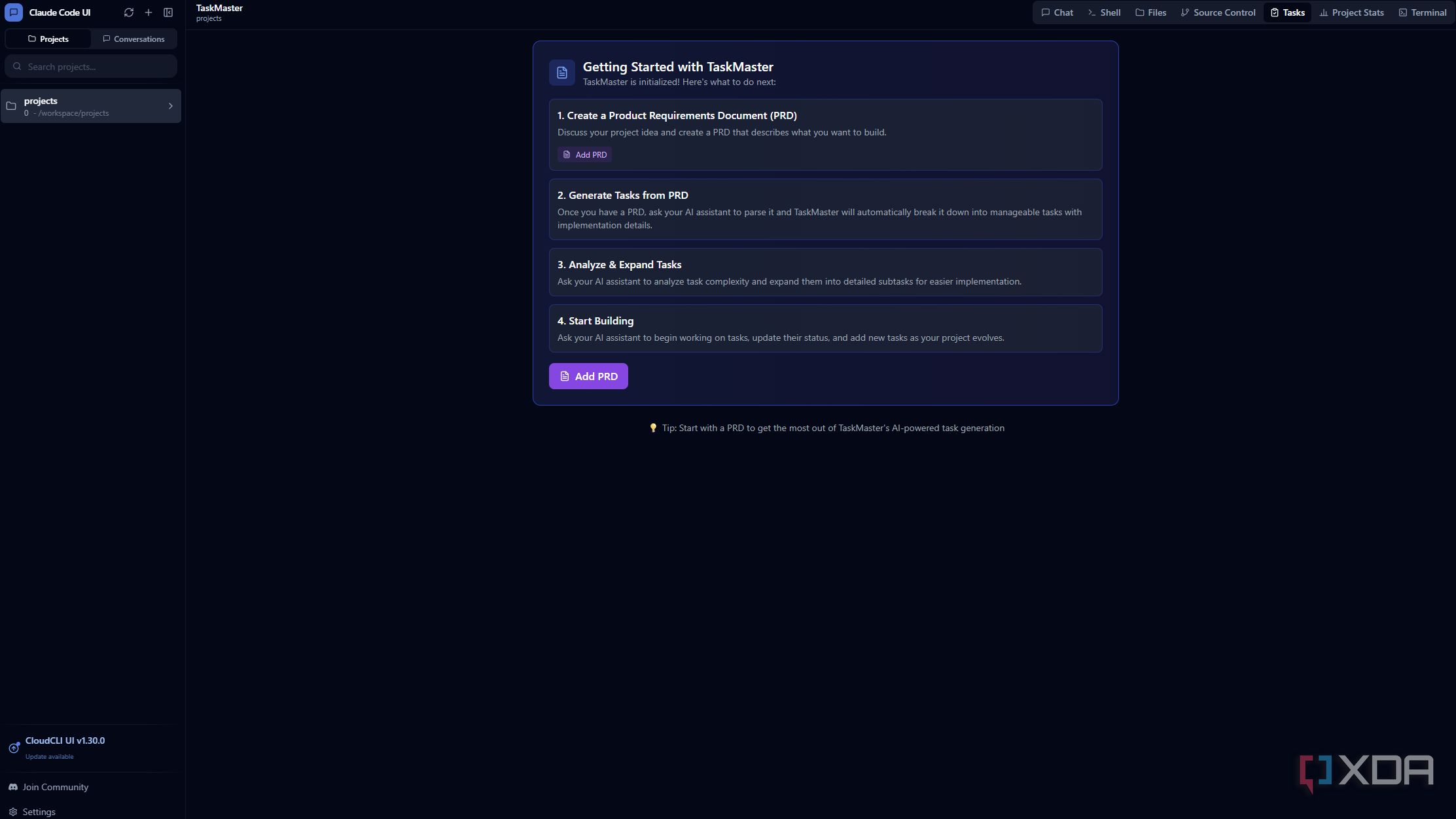The height and width of the screenshot is (819, 1456).
Task: Click the plus icon to create project
Action: pos(149,12)
